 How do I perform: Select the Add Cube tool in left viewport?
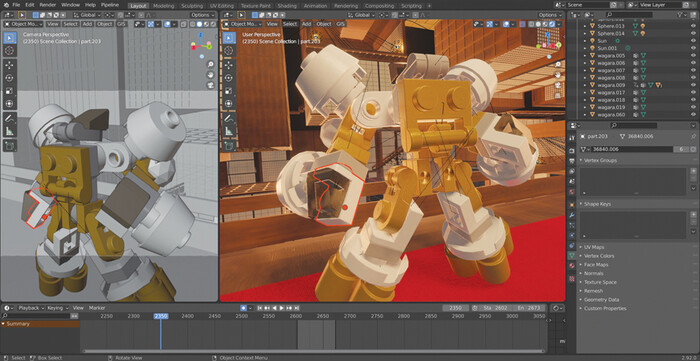pos(10,145)
